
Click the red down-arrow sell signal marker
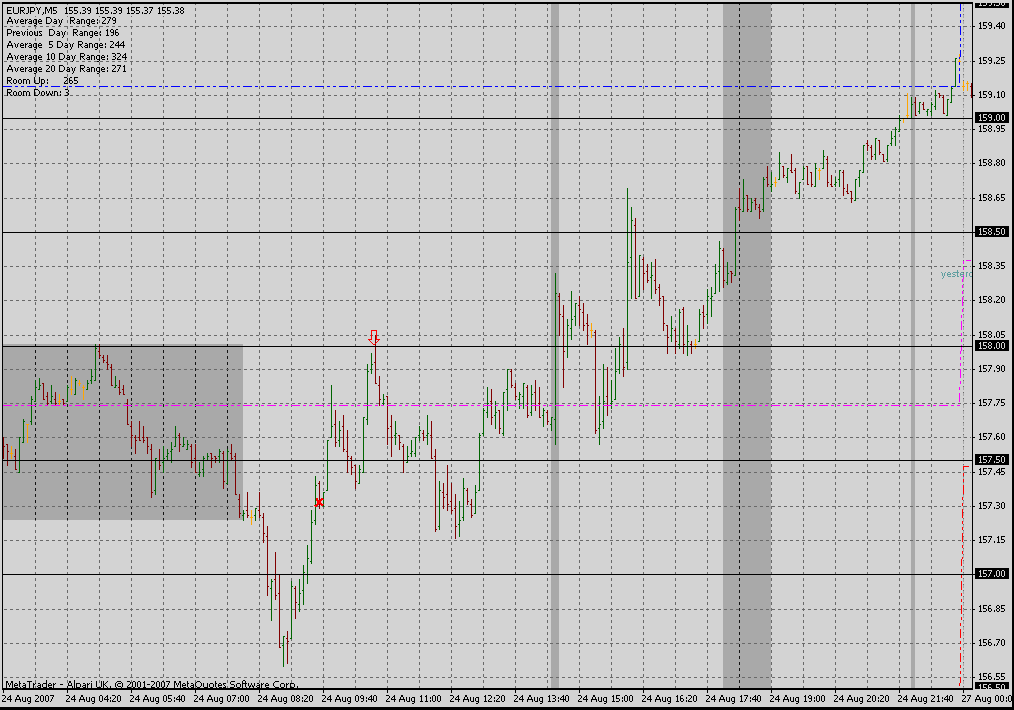(374, 338)
